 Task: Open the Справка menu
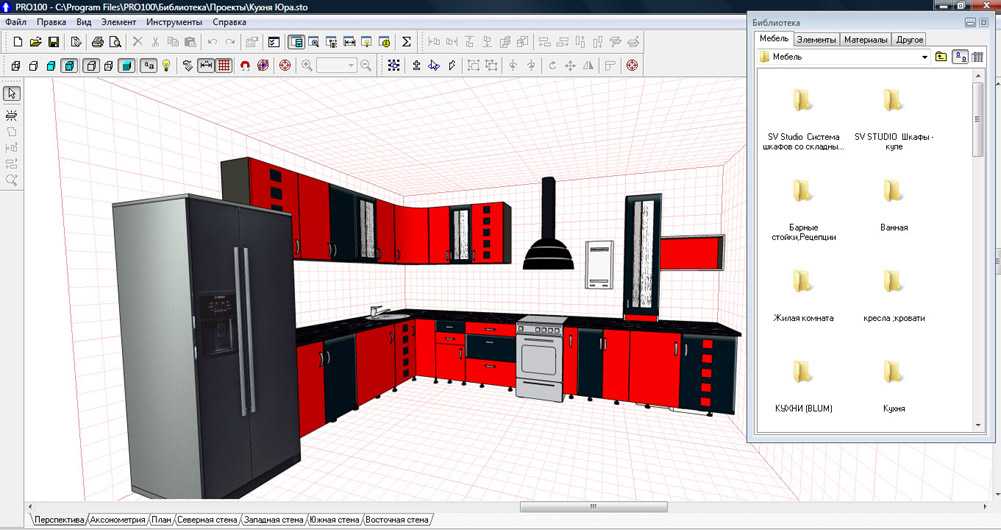point(229,22)
